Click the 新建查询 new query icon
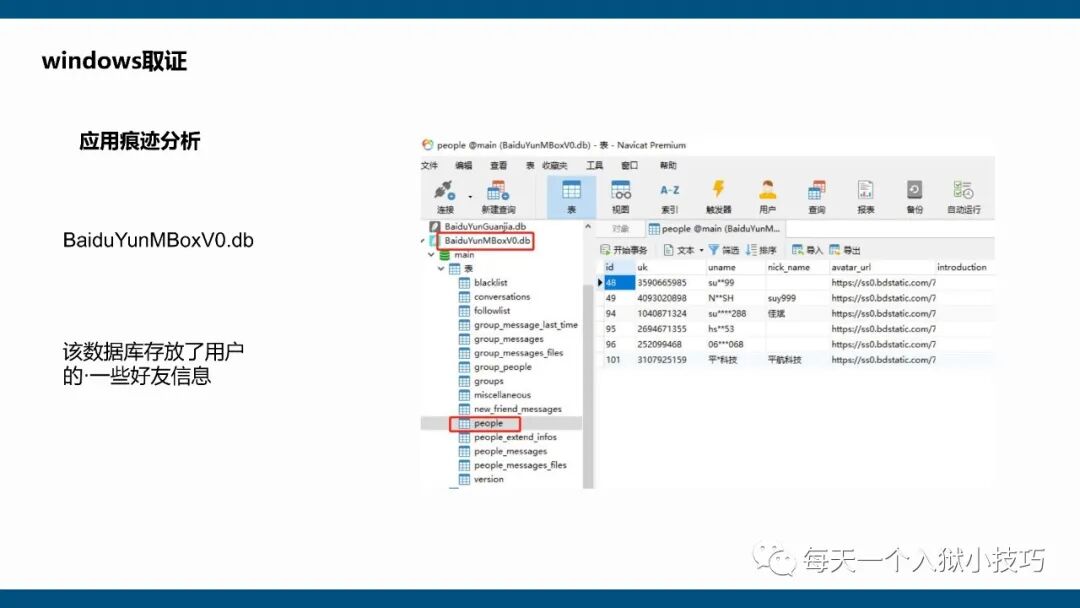Screen dimensions: 1080x608 pos(498,196)
